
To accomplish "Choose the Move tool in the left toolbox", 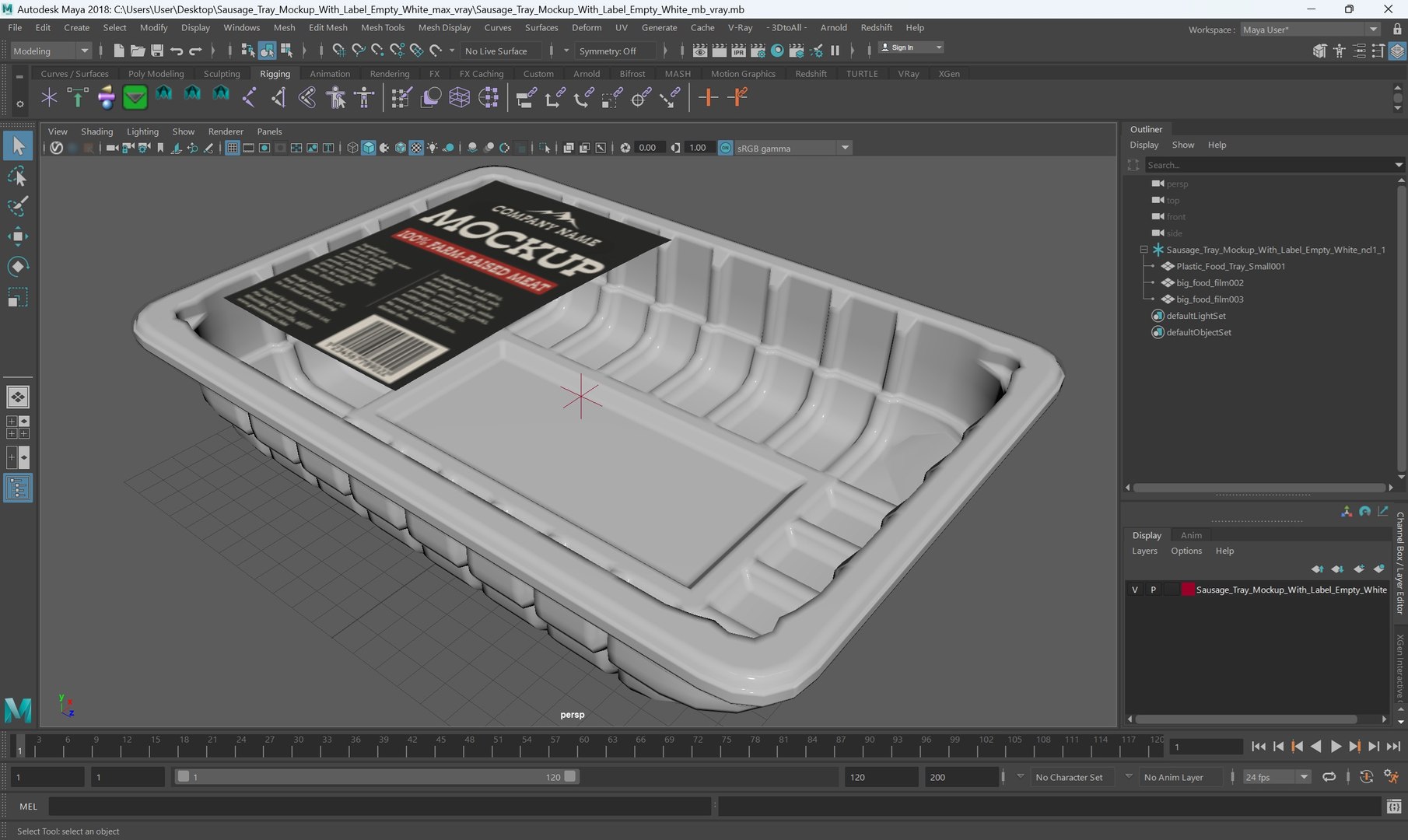I will point(17,236).
